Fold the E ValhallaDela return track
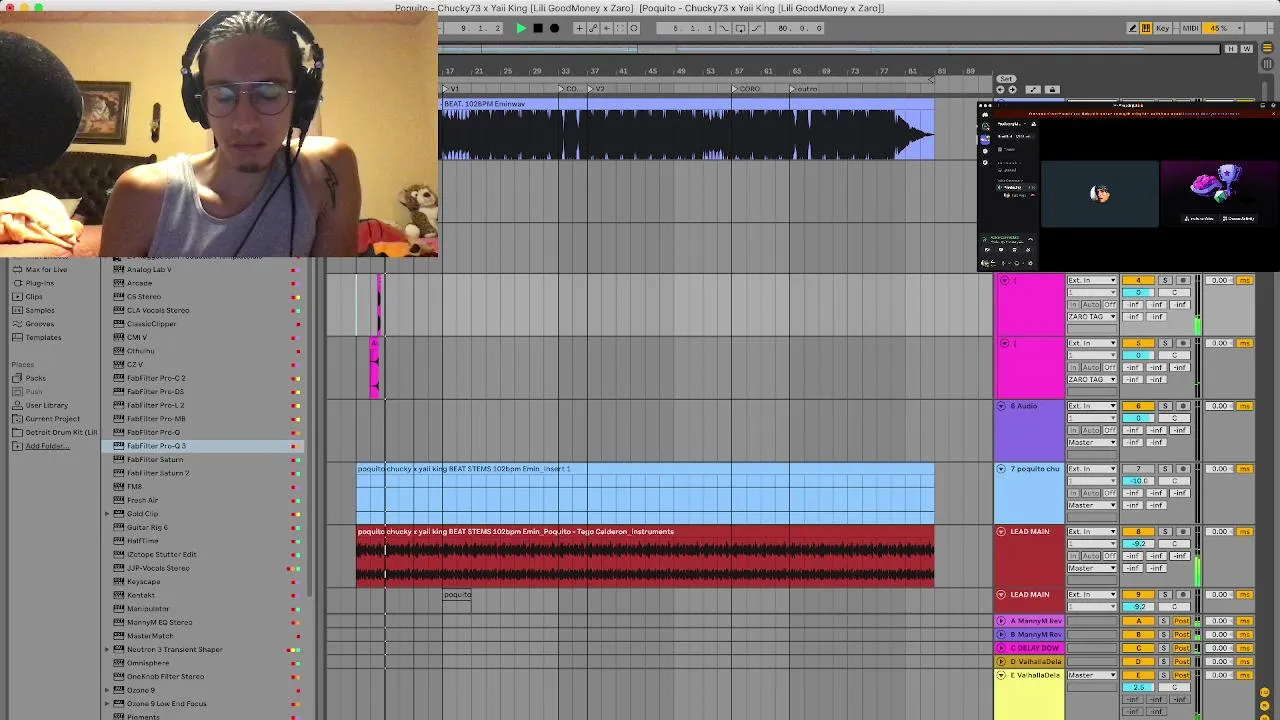Viewport: 1280px width, 720px height. point(1001,675)
